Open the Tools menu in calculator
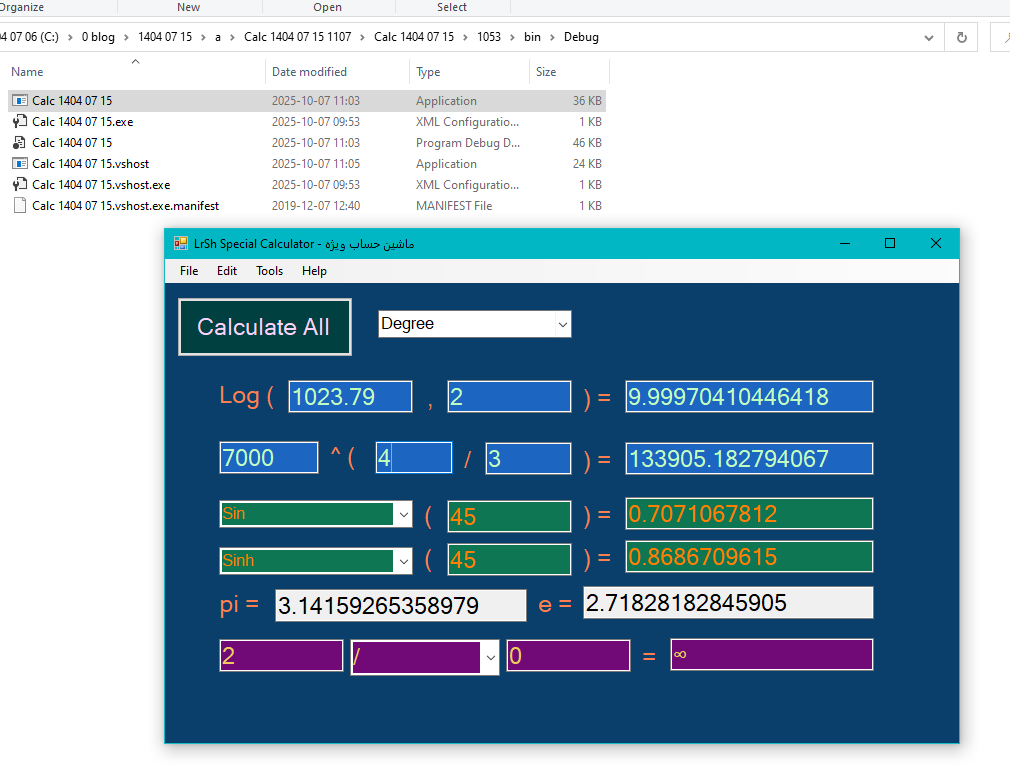This screenshot has height=777, width=1010. (x=269, y=271)
